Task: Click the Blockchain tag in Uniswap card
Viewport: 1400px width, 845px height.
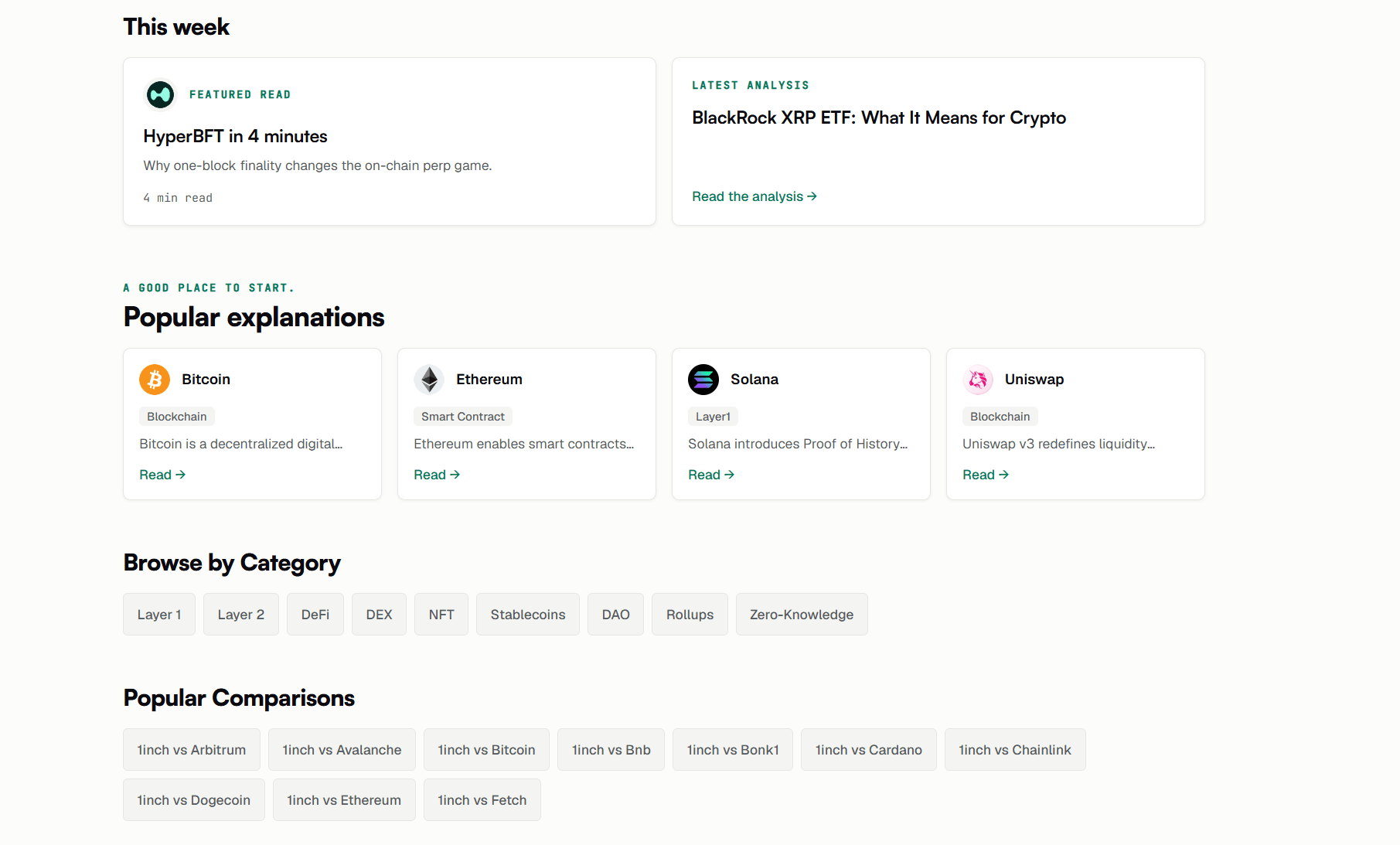Action: point(1000,417)
